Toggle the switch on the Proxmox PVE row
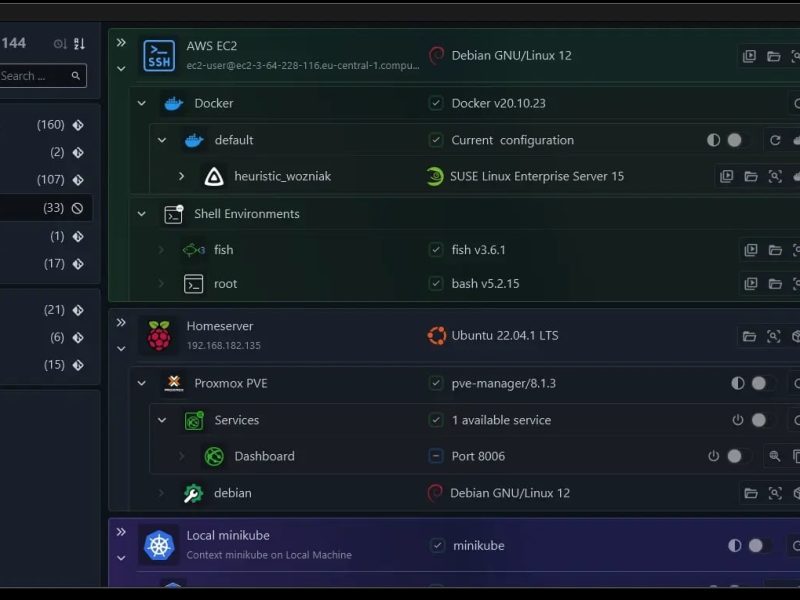 [758, 383]
